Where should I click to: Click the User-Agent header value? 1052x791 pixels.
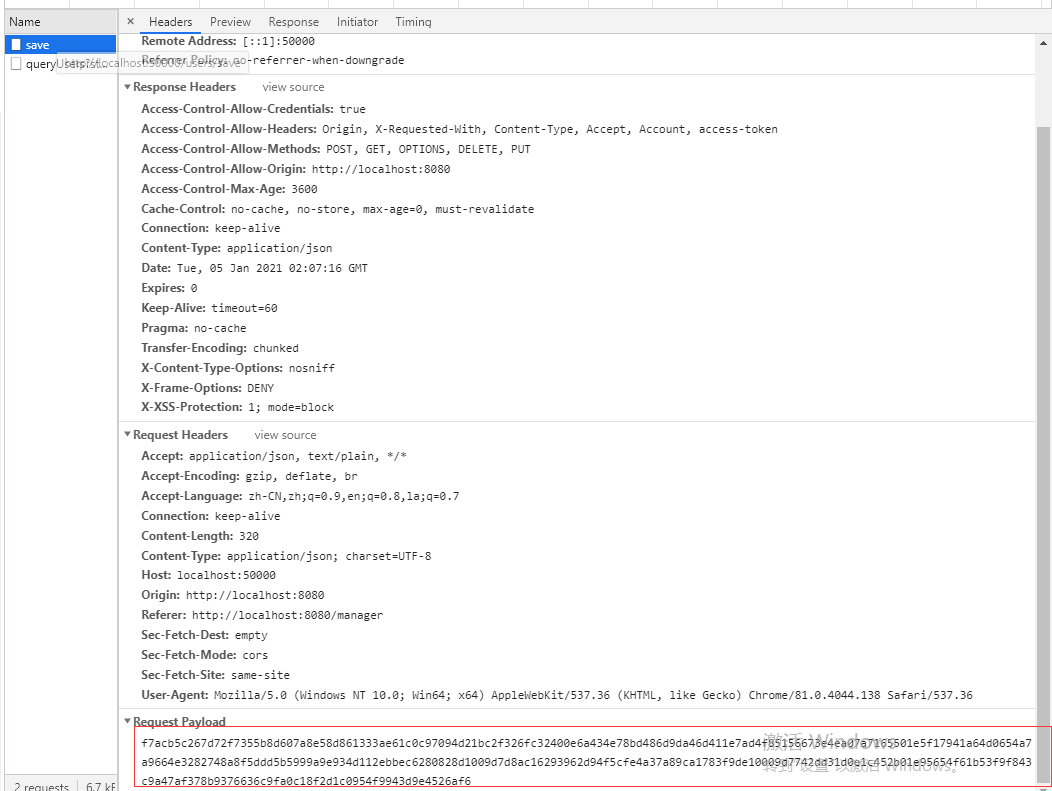[593, 695]
